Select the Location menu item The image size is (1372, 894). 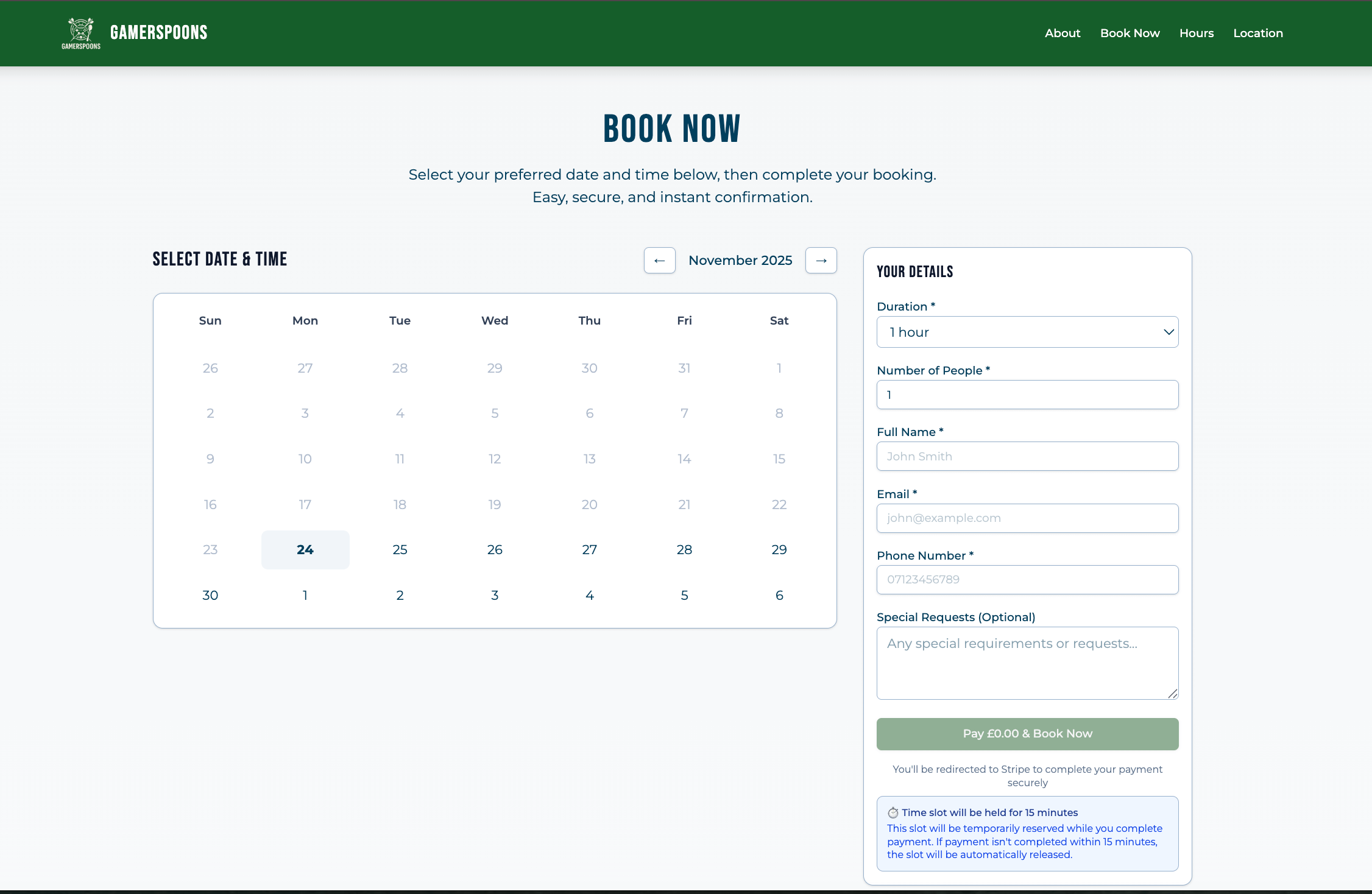pos(1258,33)
